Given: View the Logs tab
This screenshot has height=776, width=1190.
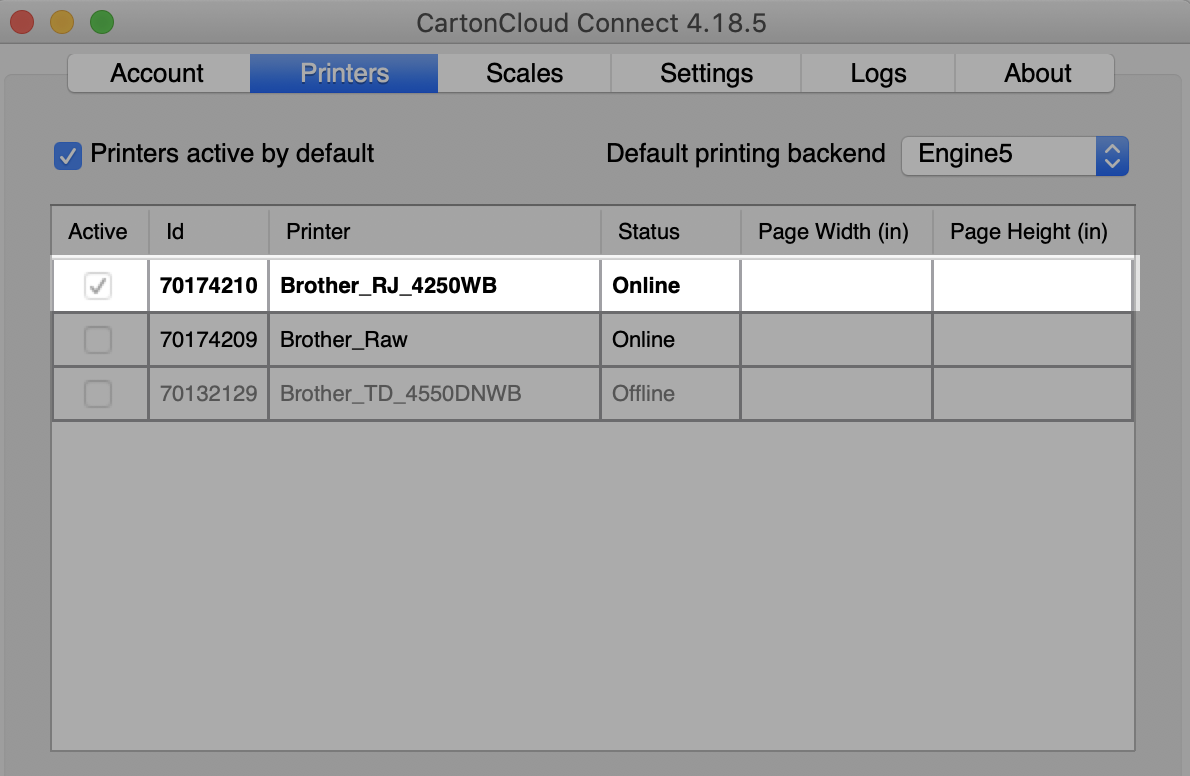Looking at the screenshot, I should click(x=878, y=72).
